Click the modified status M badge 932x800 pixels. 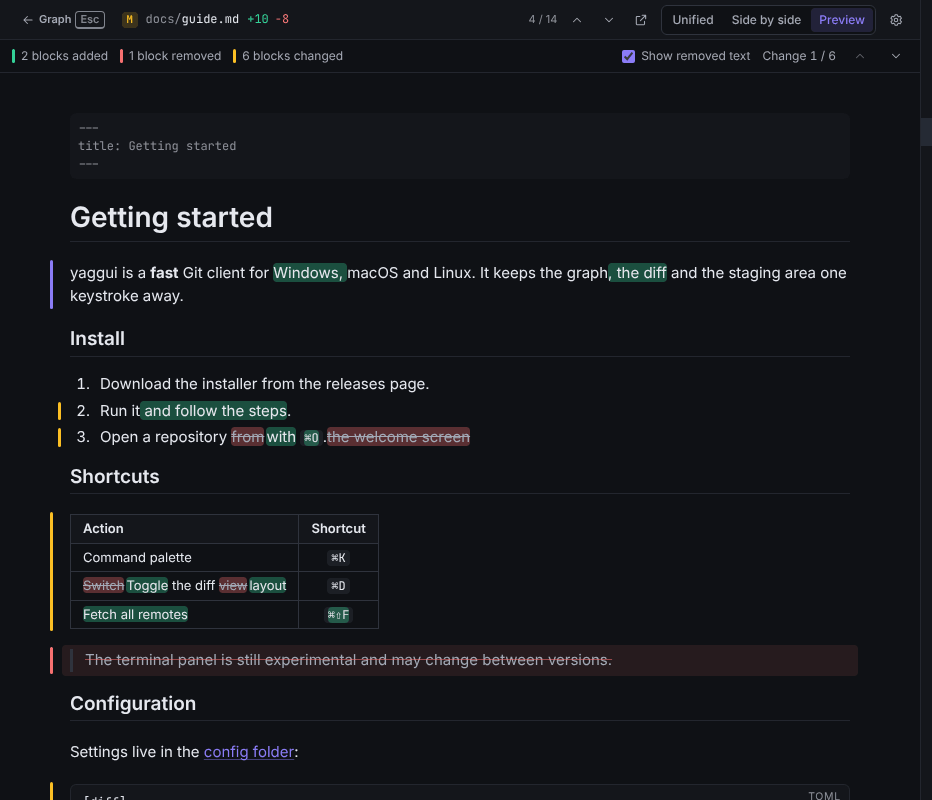point(130,20)
